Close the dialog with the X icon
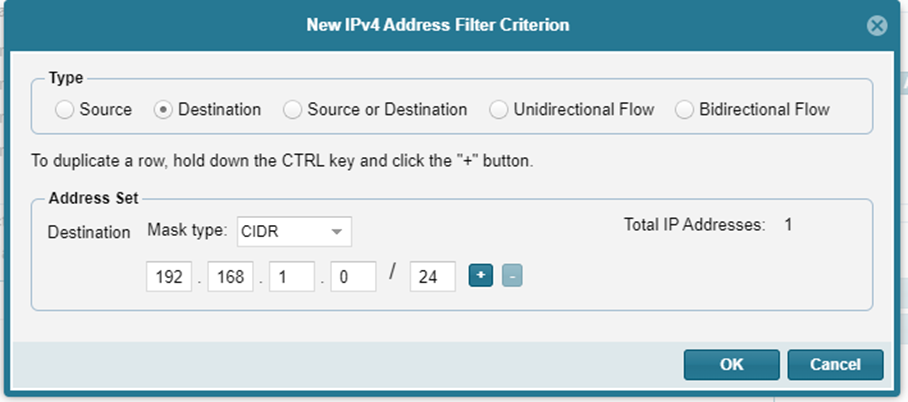Screen dimensions: 908x402 pos(877,25)
